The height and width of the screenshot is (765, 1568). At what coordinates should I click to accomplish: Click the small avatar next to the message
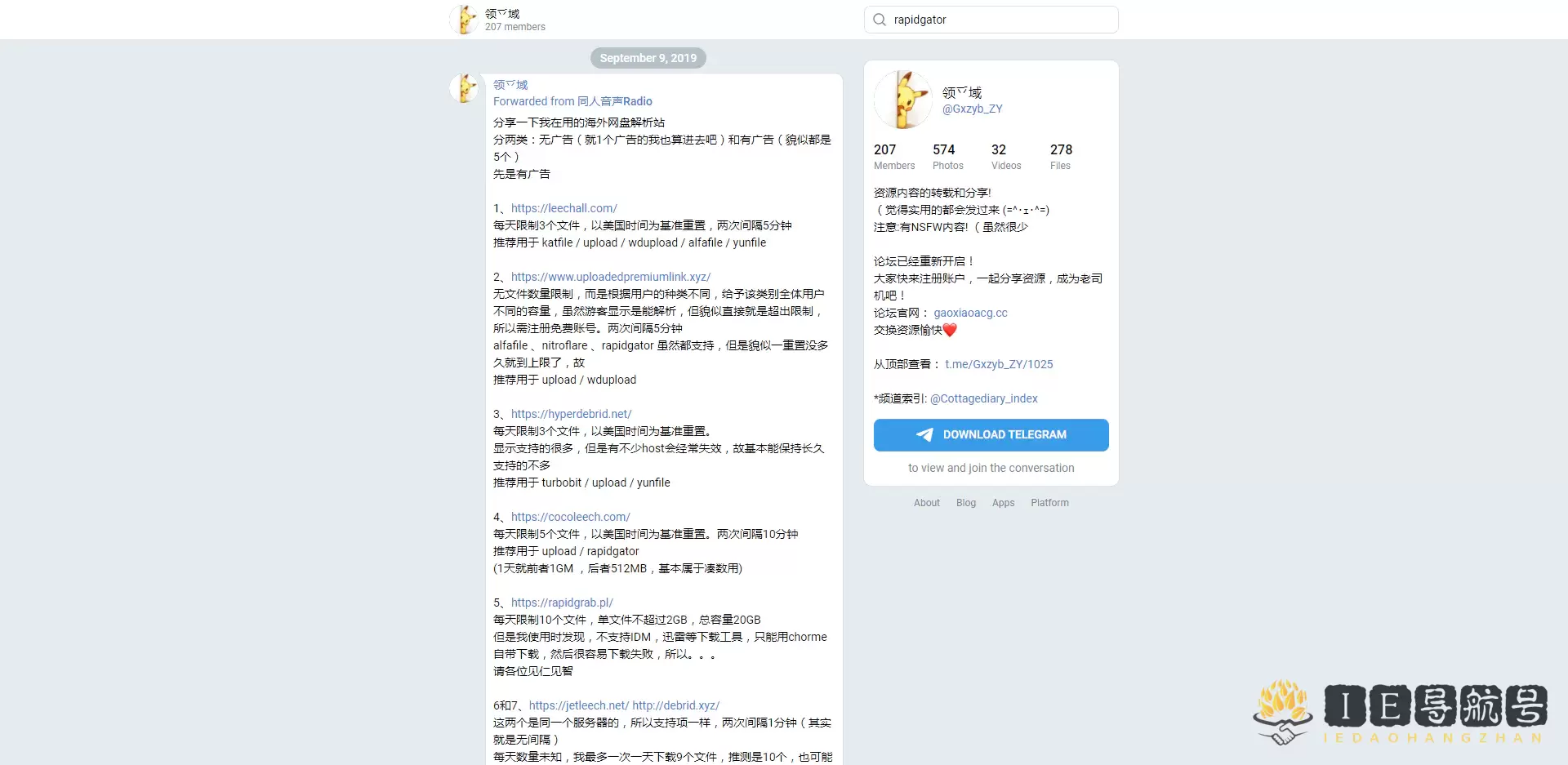464,88
